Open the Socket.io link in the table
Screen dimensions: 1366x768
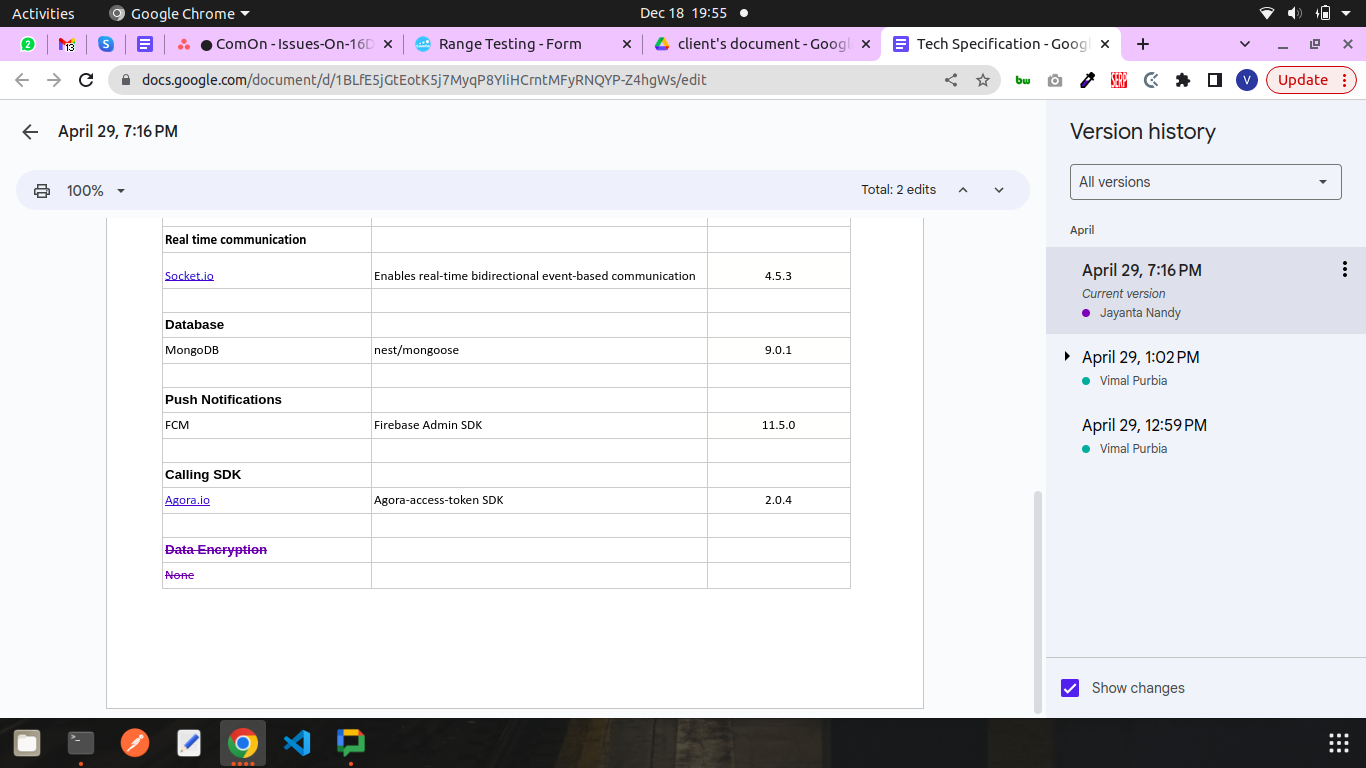[x=189, y=276]
